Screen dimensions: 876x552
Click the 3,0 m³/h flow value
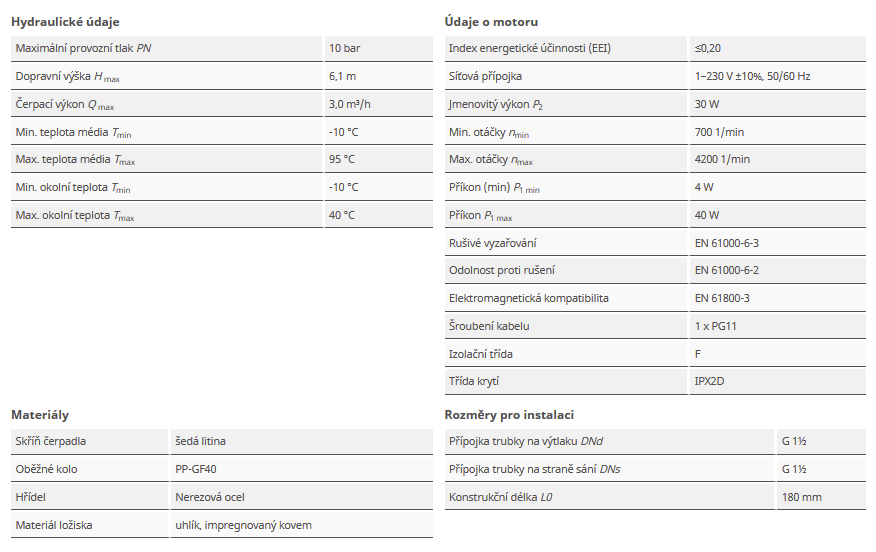(x=350, y=104)
